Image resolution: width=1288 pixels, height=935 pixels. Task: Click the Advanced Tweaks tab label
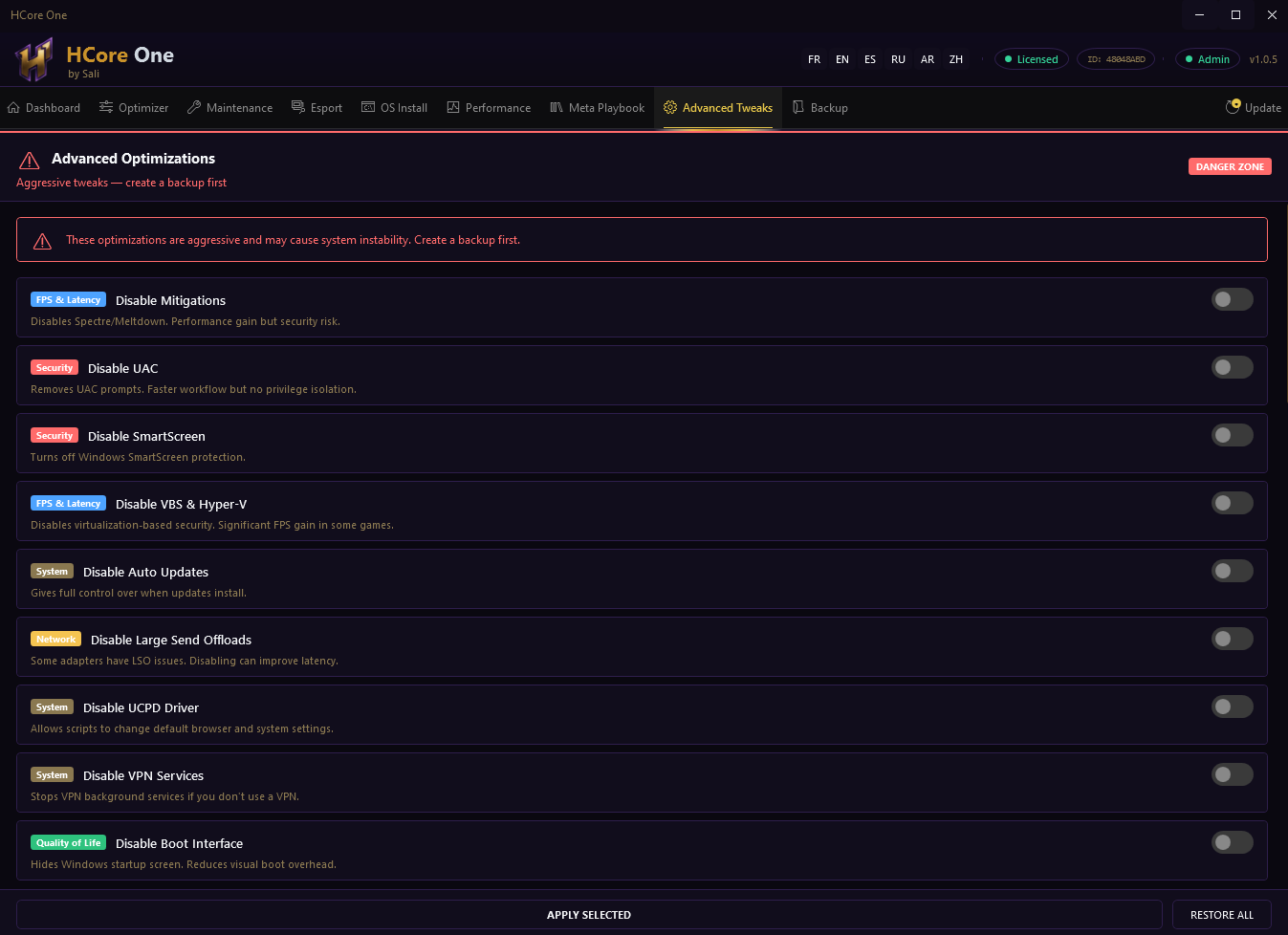click(x=728, y=108)
